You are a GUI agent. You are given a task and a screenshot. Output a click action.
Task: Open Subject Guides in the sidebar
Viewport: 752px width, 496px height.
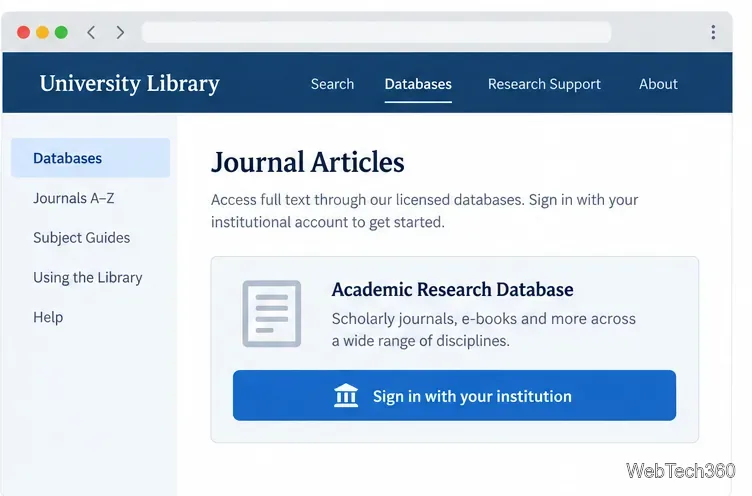tap(82, 238)
